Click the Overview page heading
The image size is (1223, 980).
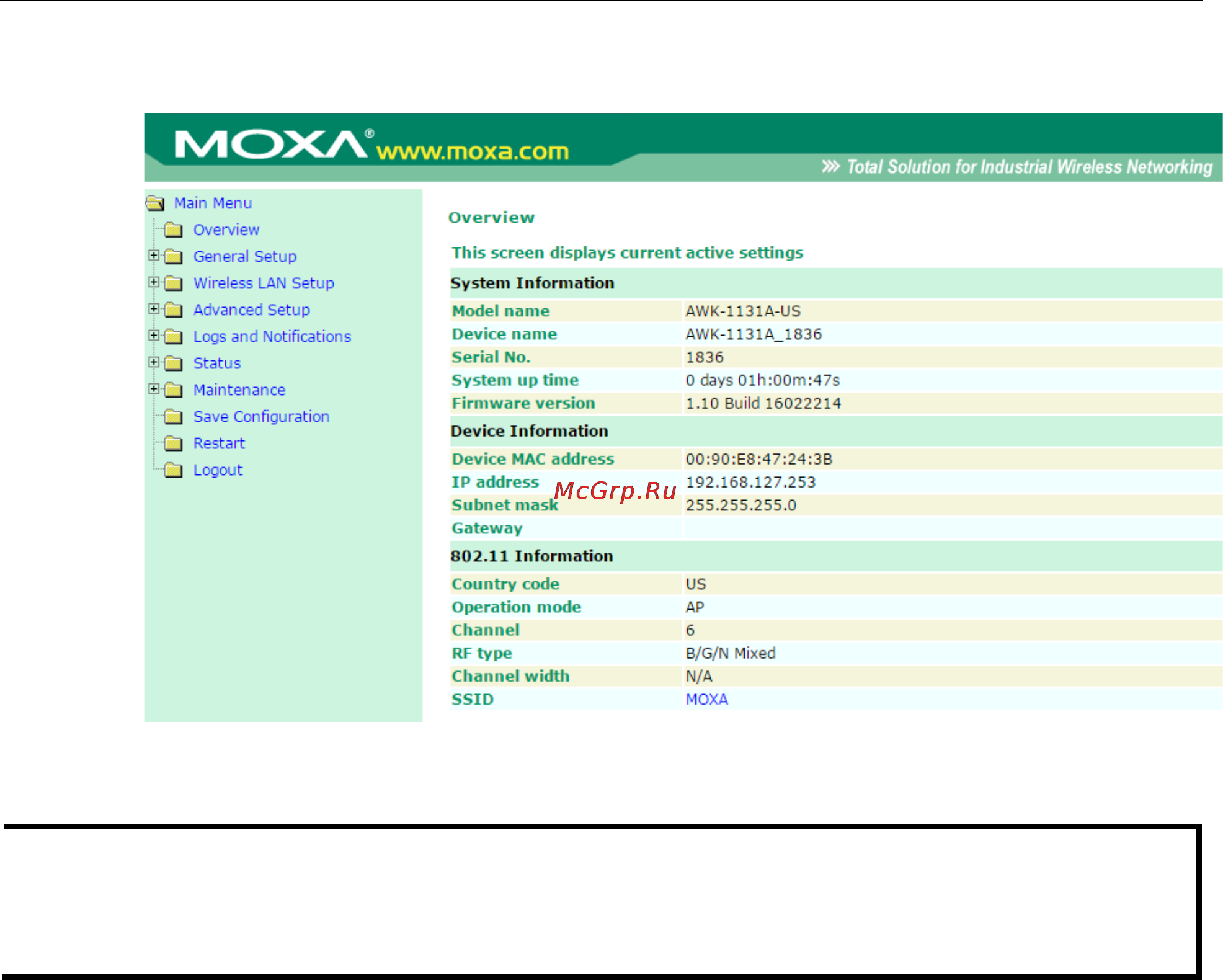491,218
